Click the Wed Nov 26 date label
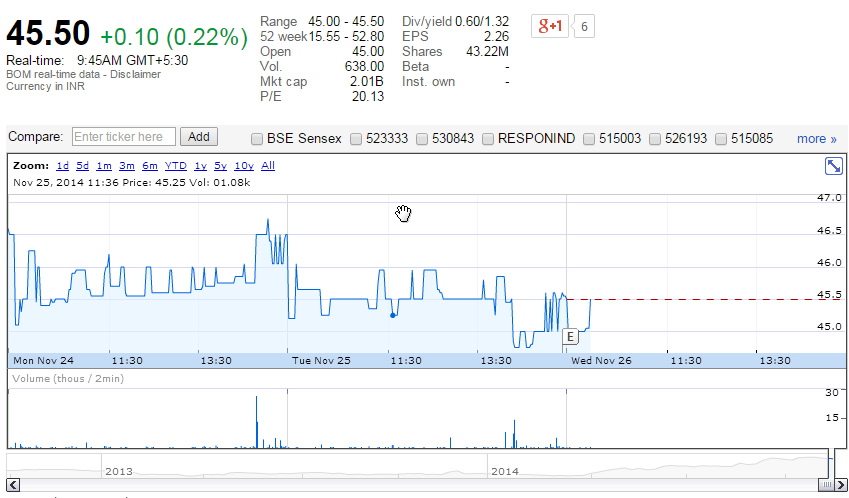Viewport: 849px width, 498px height. click(x=601, y=361)
